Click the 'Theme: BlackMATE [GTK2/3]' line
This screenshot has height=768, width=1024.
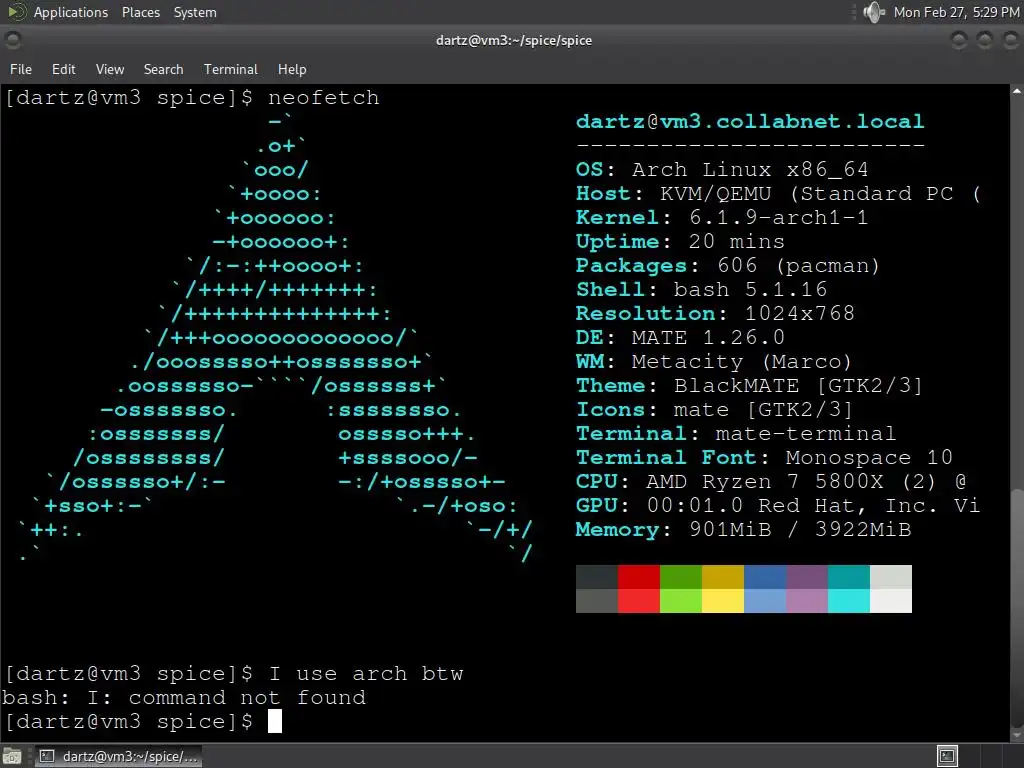coord(749,385)
